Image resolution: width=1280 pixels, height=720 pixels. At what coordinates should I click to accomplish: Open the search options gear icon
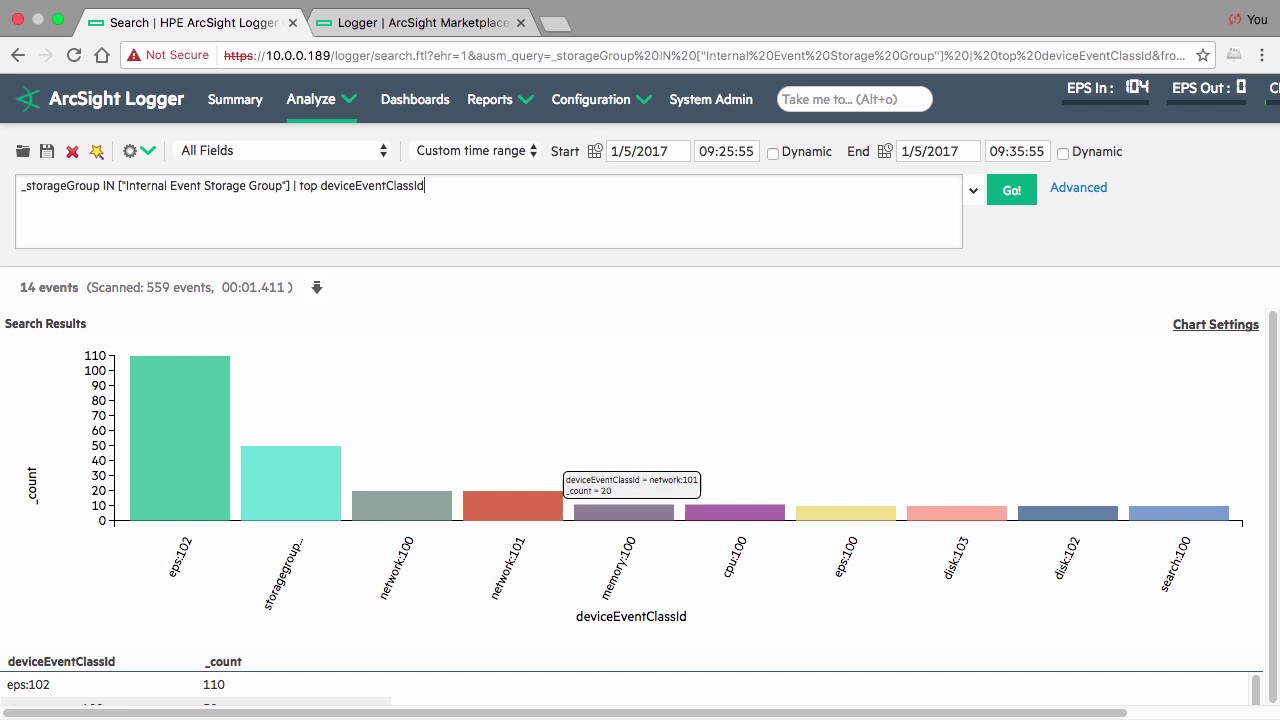[129, 151]
